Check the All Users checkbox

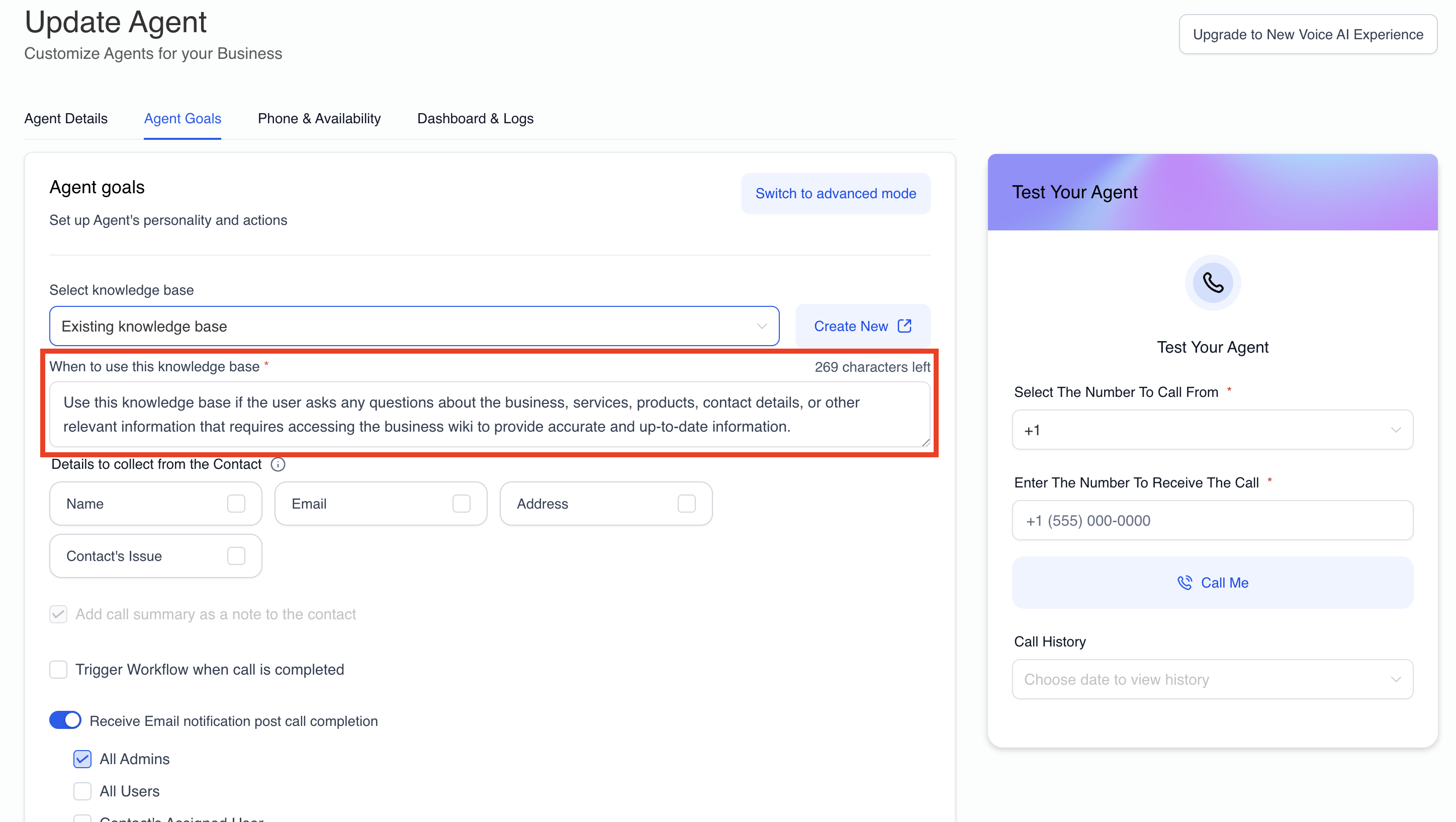pos(81,791)
